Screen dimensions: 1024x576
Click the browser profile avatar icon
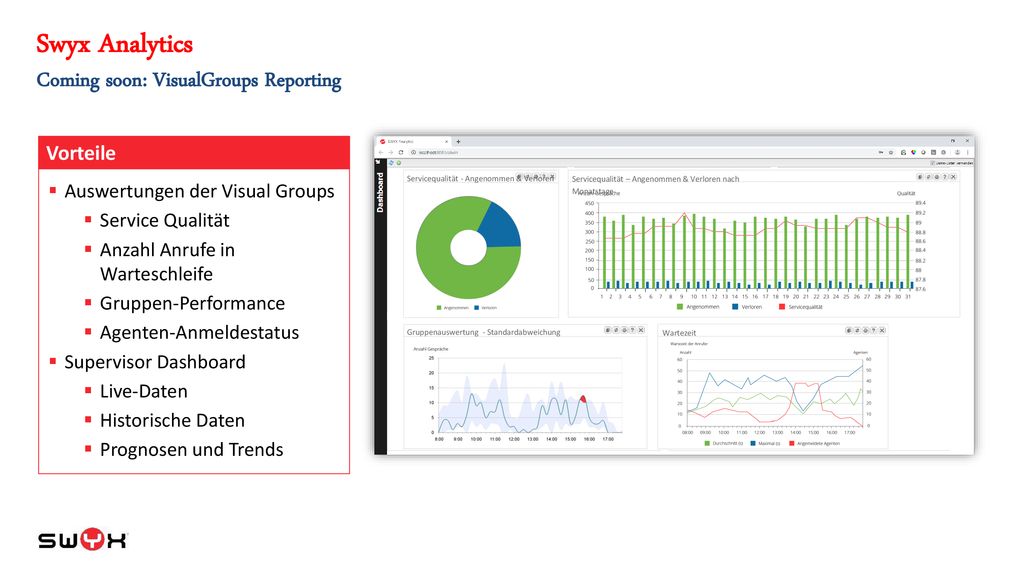point(957,152)
